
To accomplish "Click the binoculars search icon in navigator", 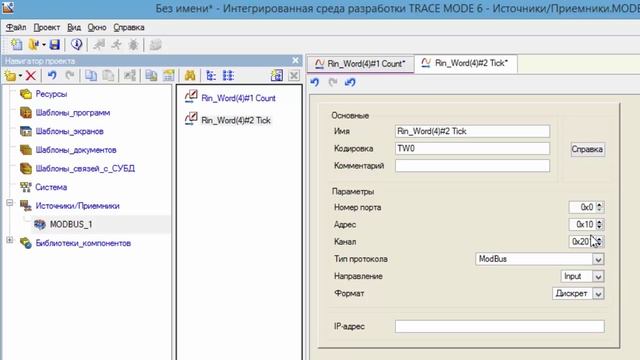I will pos(190,76).
